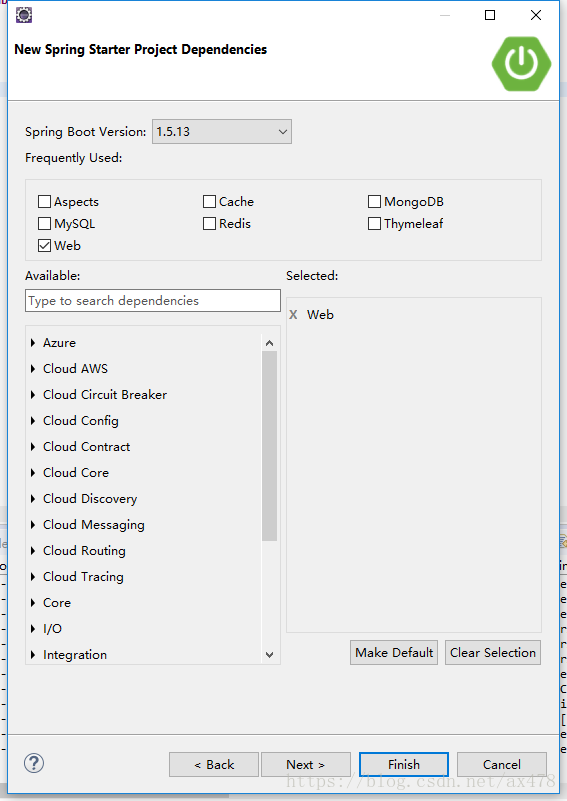
Task: Expand the Cloud Messaging node
Action: click(x=33, y=525)
